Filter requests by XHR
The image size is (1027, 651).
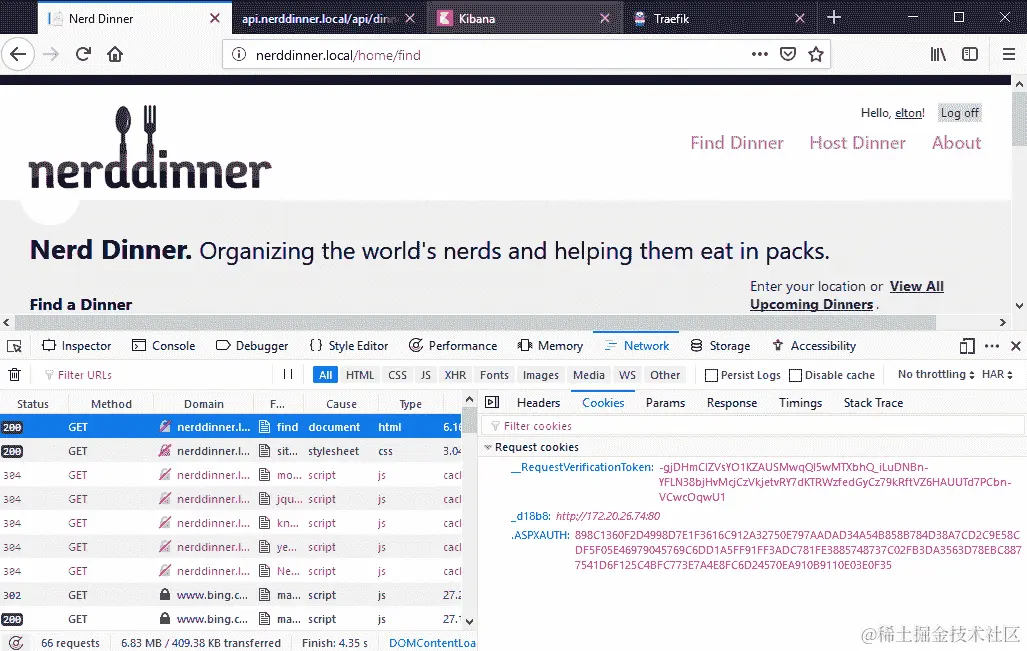tap(455, 375)
